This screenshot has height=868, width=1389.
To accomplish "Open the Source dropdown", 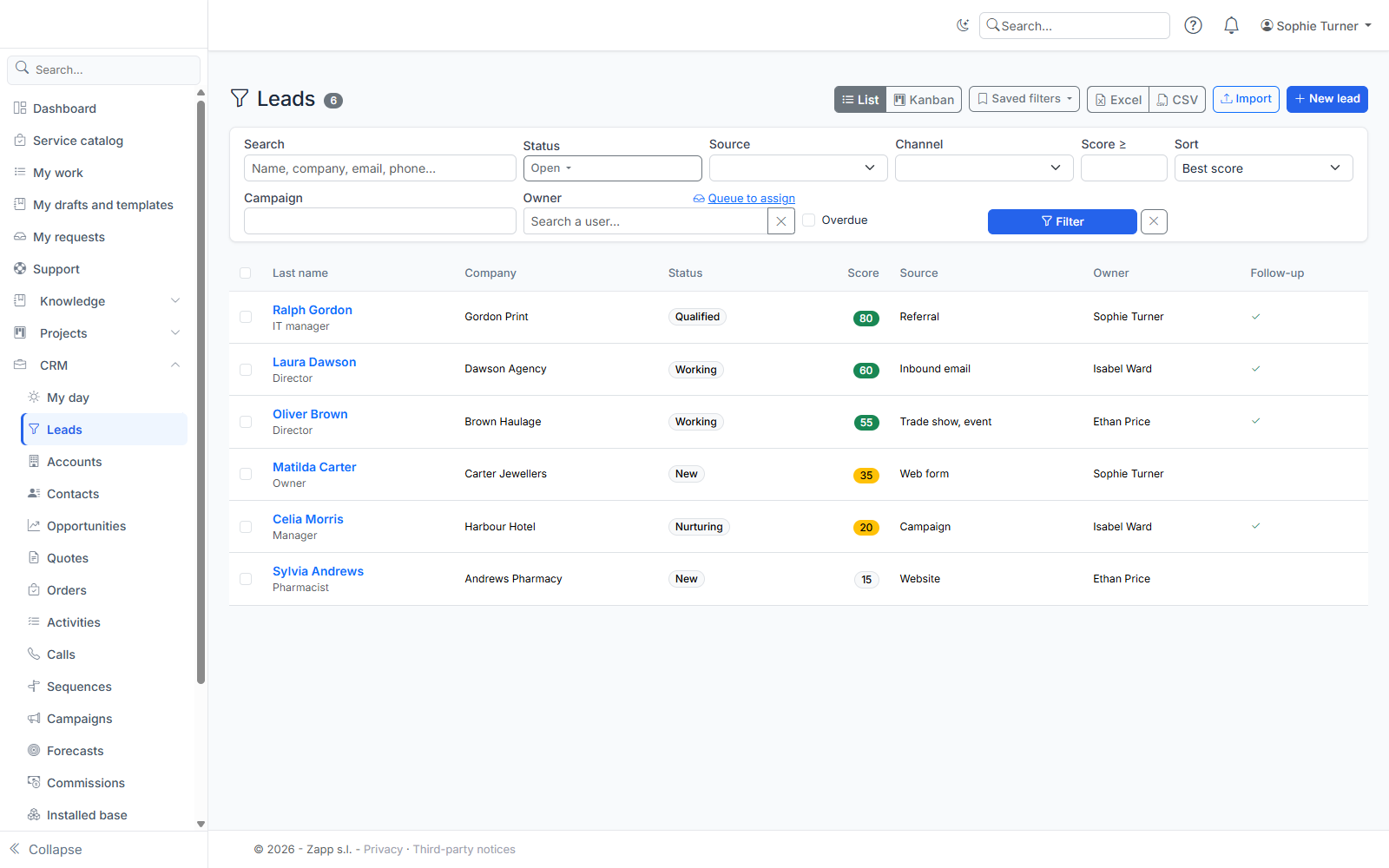I will point(798,168).
